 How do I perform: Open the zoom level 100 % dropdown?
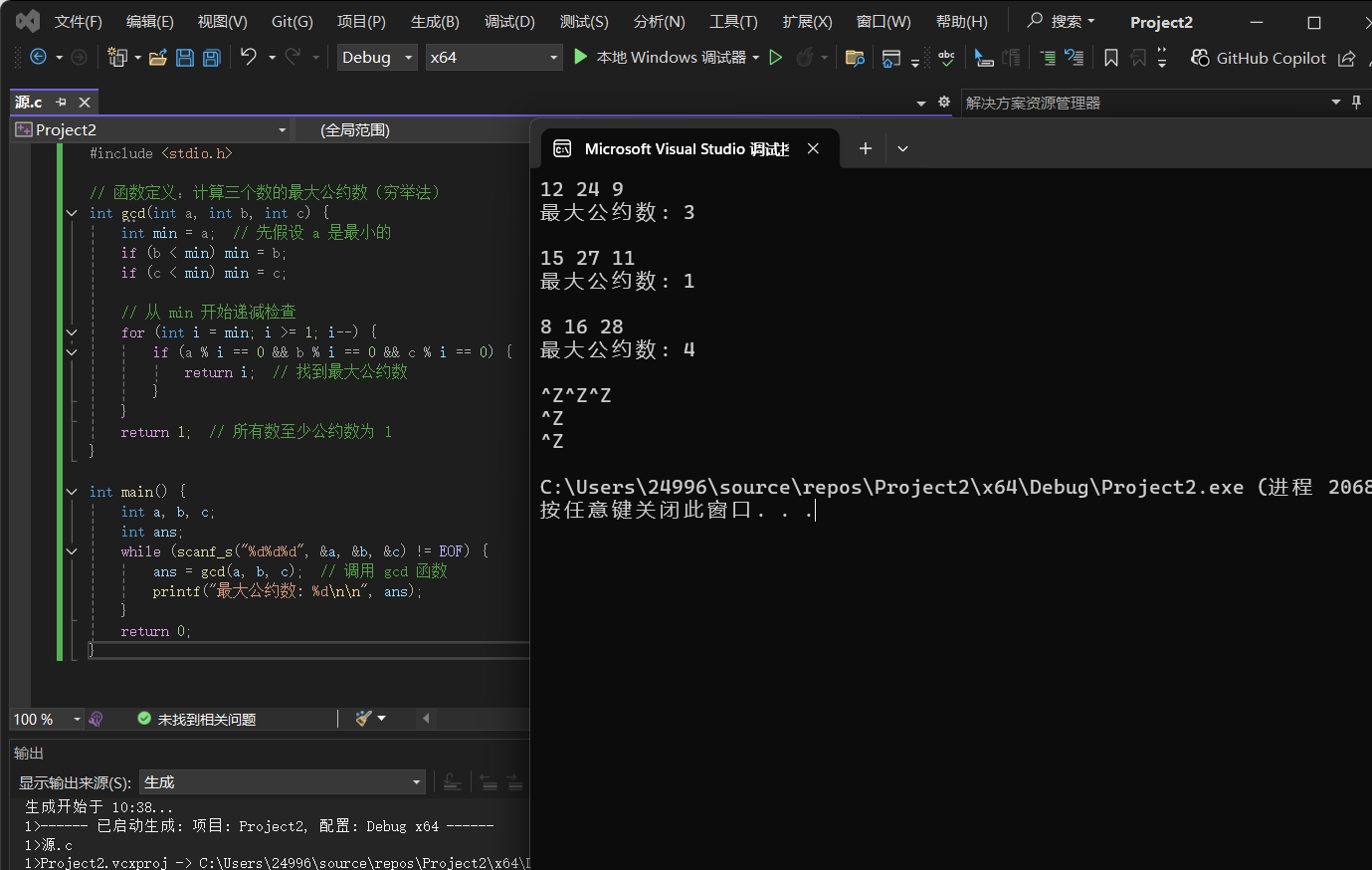tap(47, 719)
